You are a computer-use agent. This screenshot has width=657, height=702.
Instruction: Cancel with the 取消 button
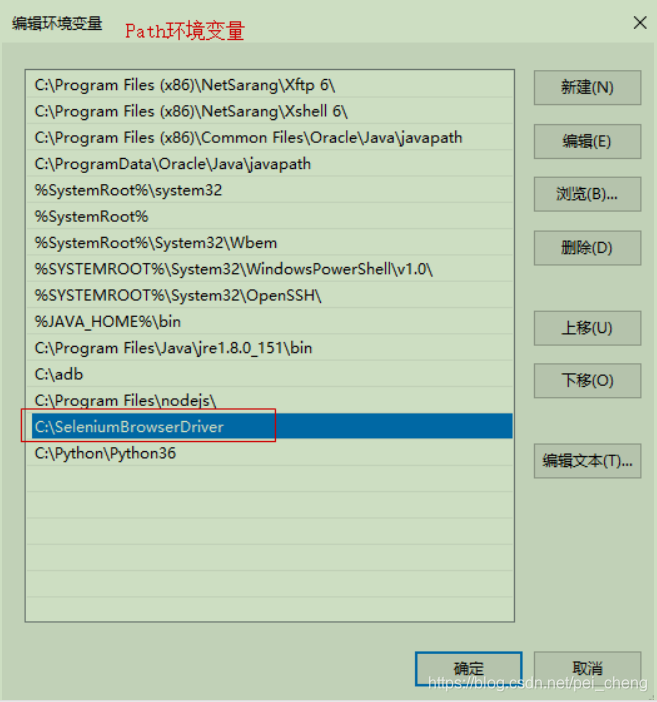(x=587, y=669)
